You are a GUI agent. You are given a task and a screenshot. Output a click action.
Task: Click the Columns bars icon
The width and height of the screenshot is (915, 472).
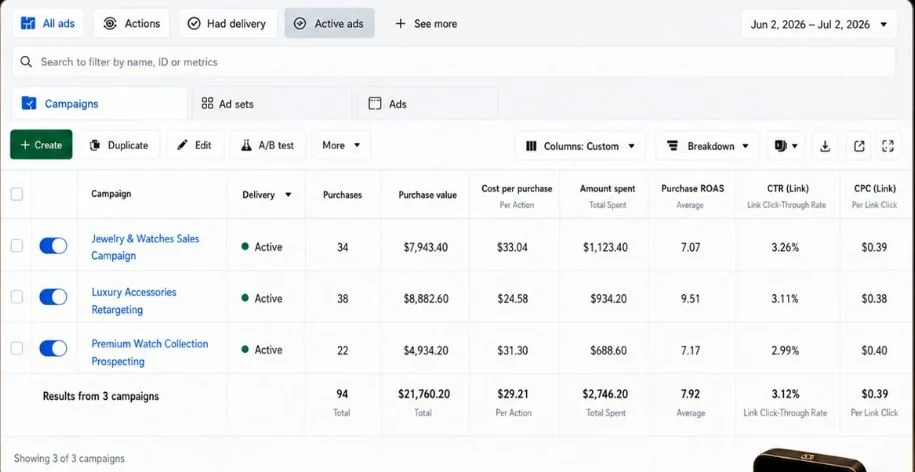tap(531, 146)
